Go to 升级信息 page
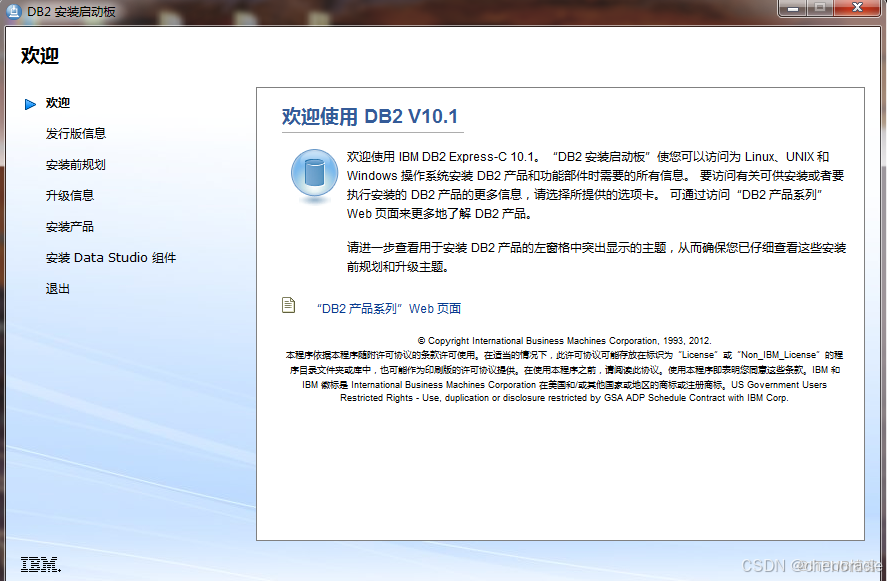 pos(70,196)
